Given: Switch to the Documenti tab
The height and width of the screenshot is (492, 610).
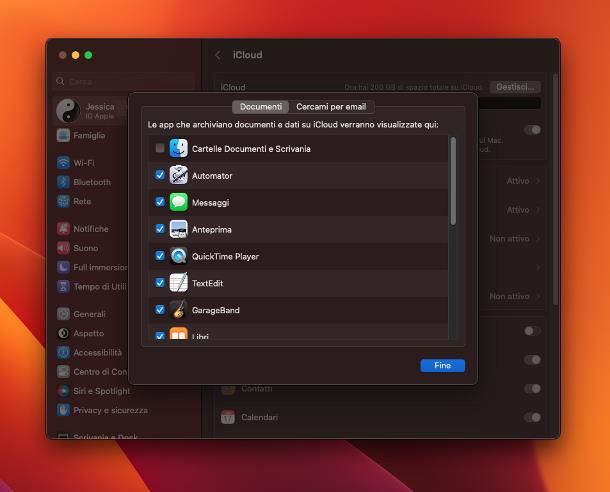Looking at the screenshot, I should click(x=261, y=107).
